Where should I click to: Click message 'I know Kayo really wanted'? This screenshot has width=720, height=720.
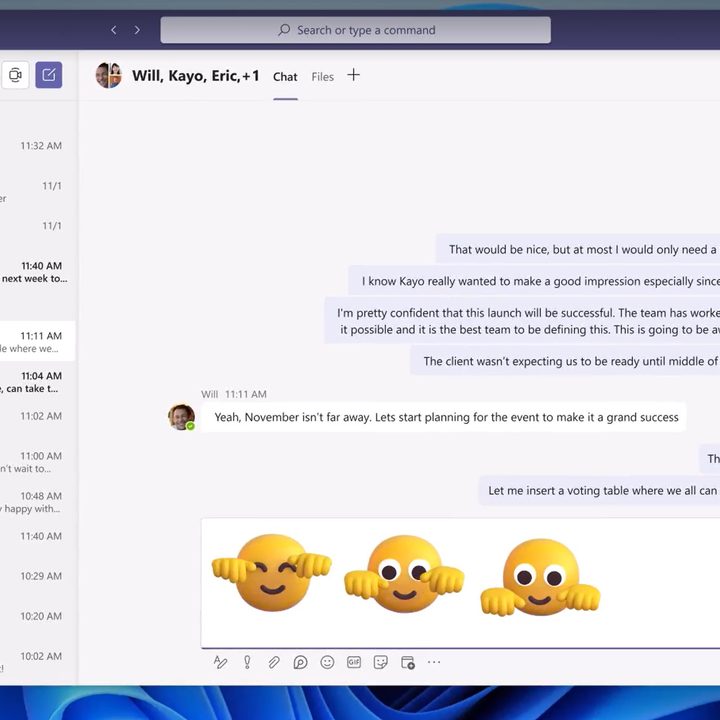(534, 281)
